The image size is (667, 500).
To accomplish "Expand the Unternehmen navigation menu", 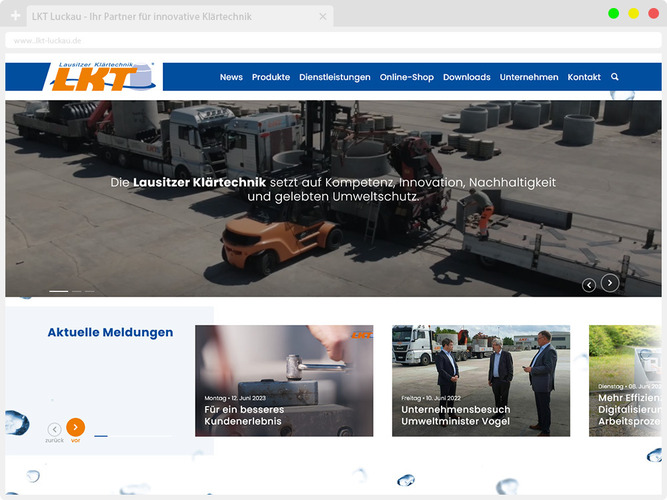I will point(529,77).
